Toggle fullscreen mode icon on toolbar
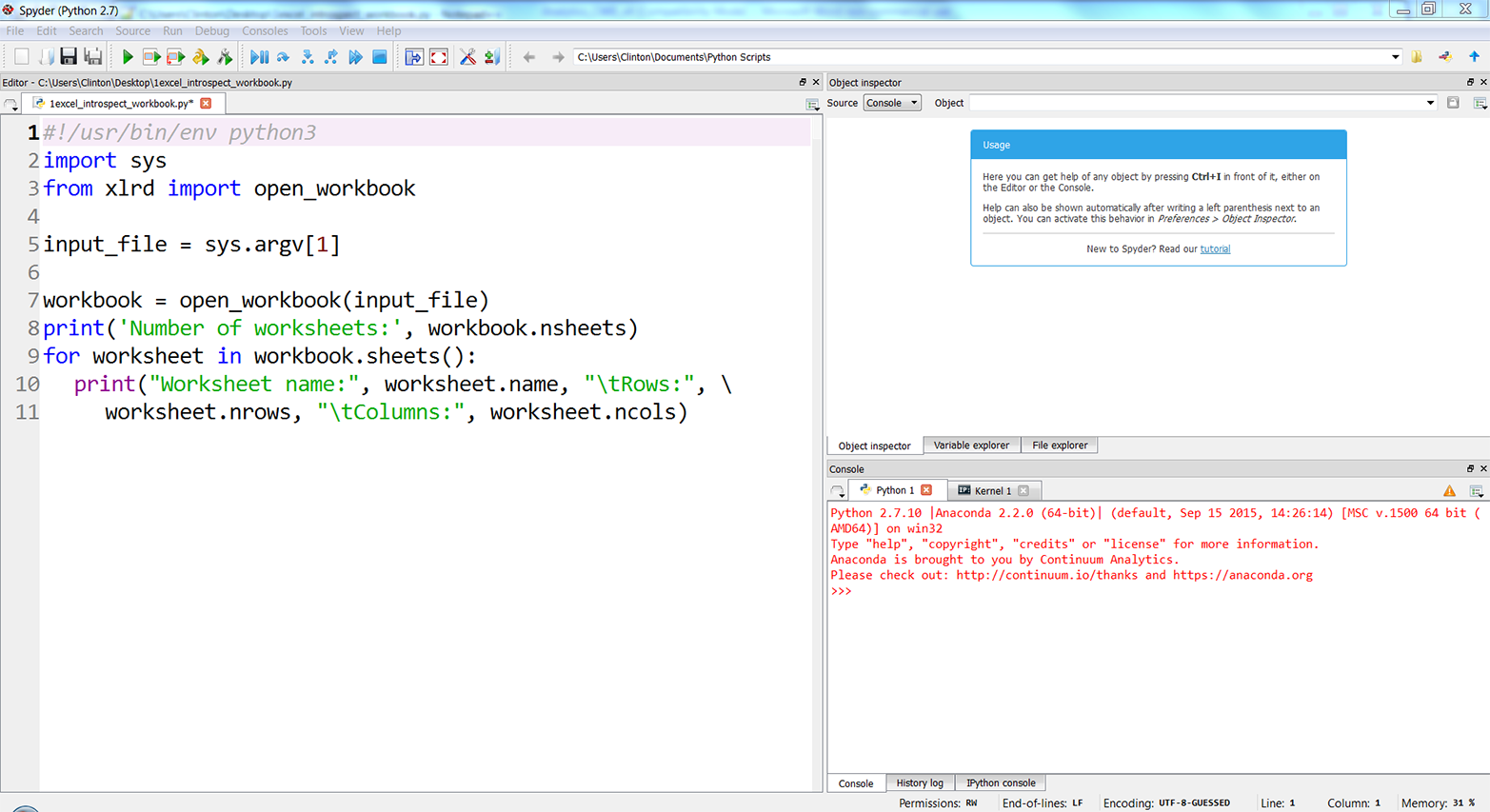 (439, 56)
